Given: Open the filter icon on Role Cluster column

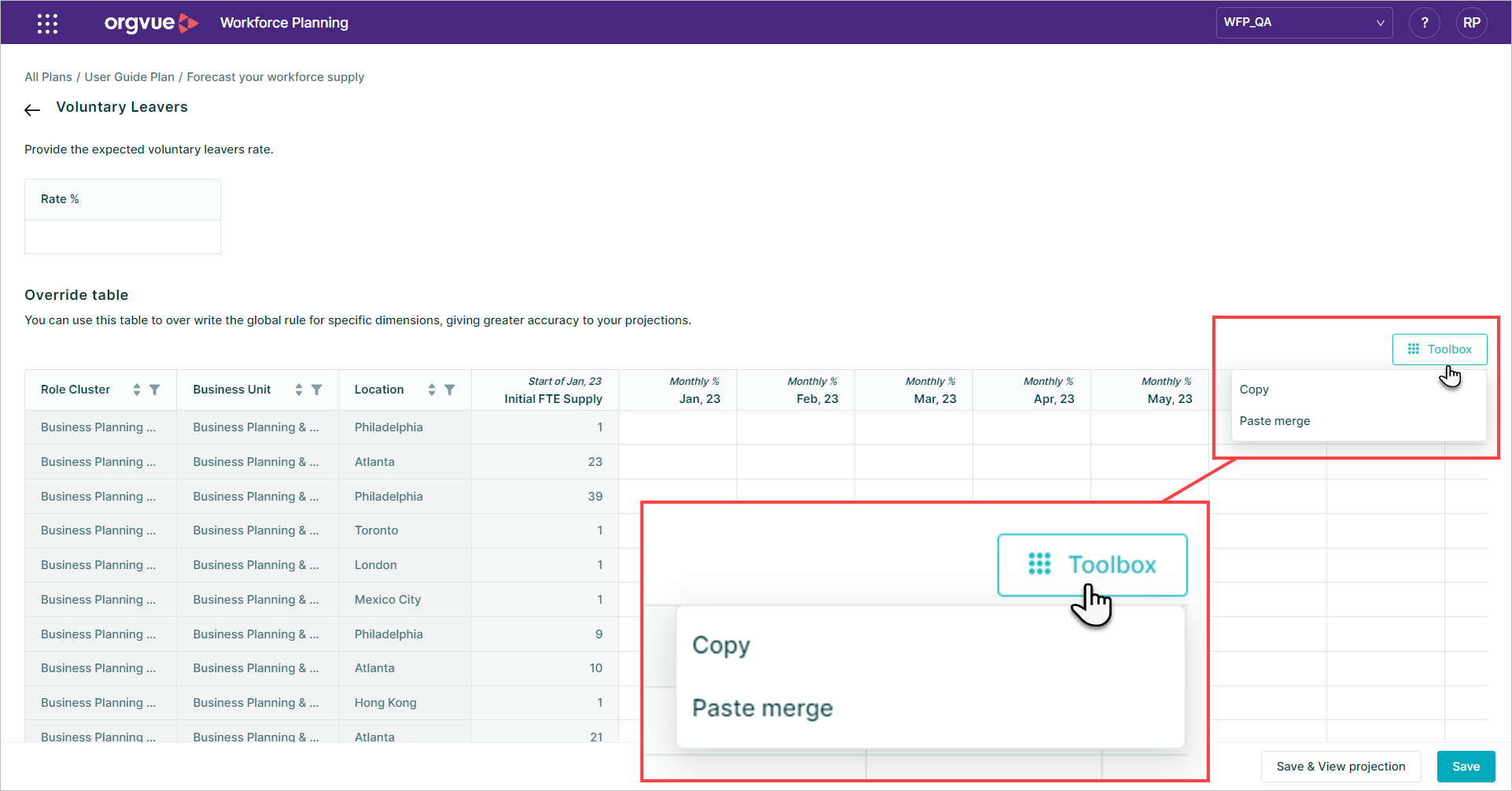Looking at the screenshot, I should coord(155,389).
